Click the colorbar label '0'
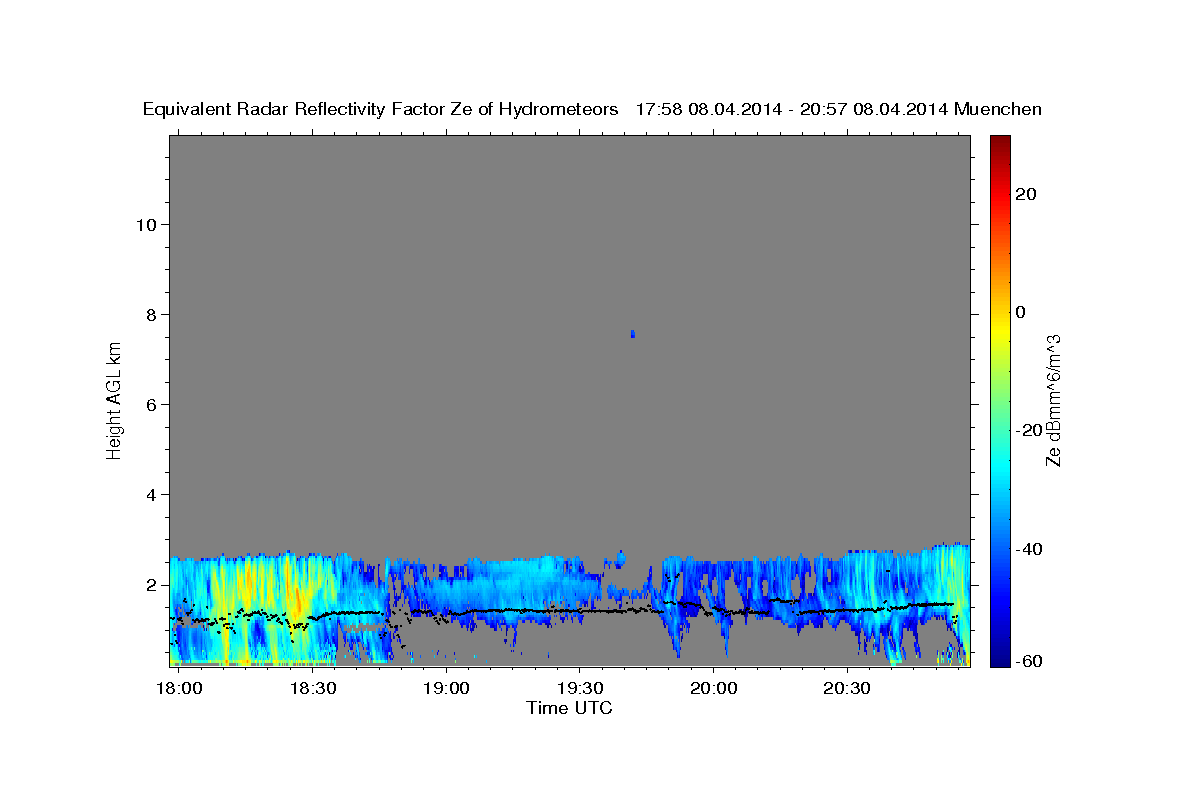 pyautogui.click(x=1021, y=312)
